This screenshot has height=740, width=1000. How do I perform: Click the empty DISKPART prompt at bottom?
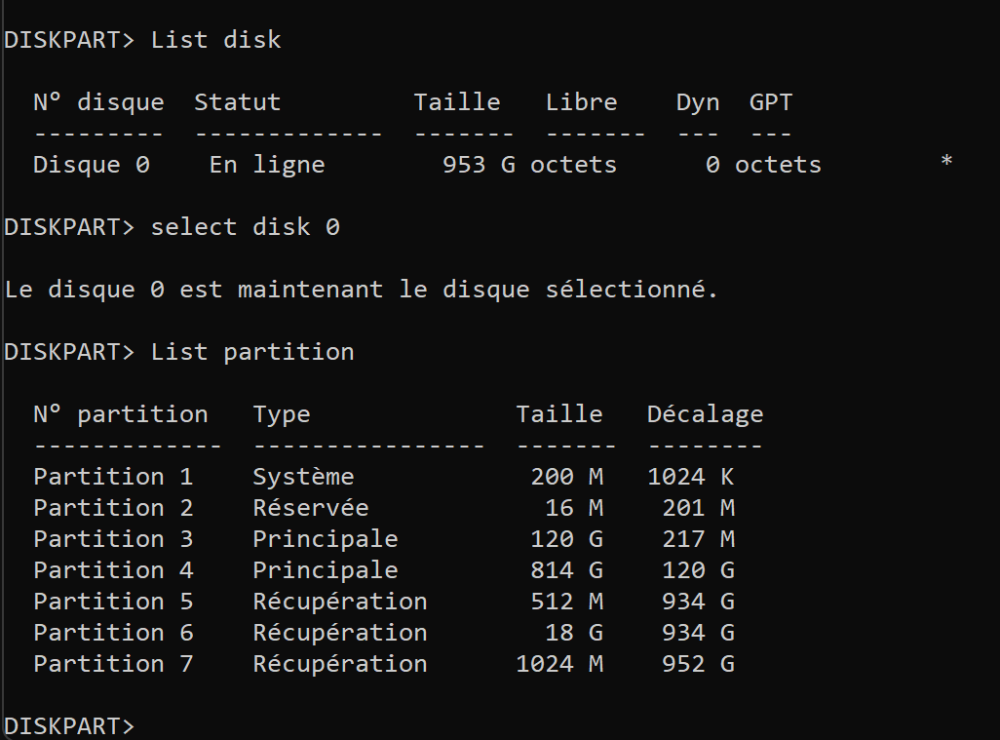68,725
